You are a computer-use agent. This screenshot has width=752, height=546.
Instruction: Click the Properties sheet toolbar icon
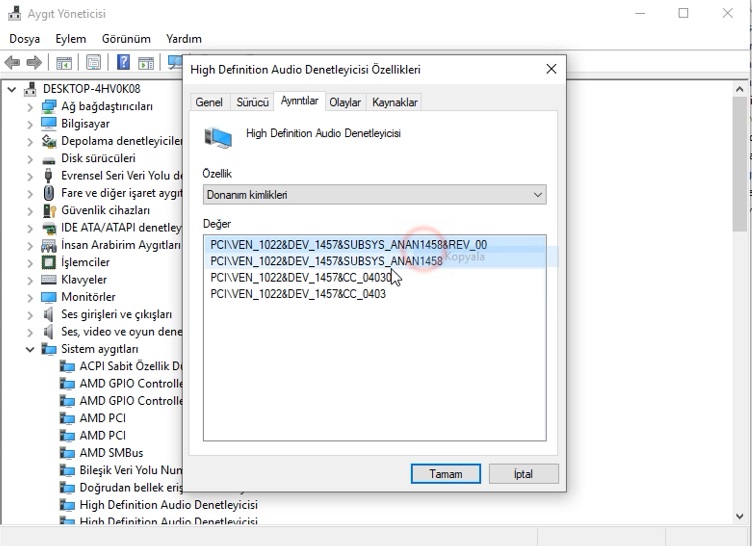94,62
